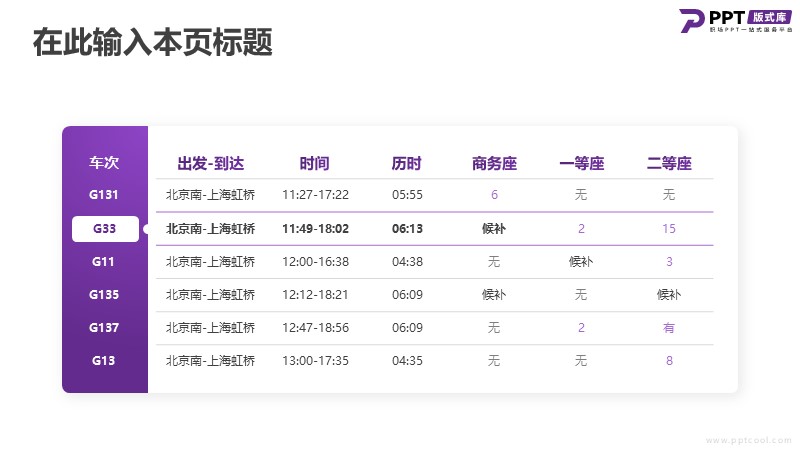Select the highlighted G33 train tab
Viewport: 800px width, 450px height.
[105, 229]
